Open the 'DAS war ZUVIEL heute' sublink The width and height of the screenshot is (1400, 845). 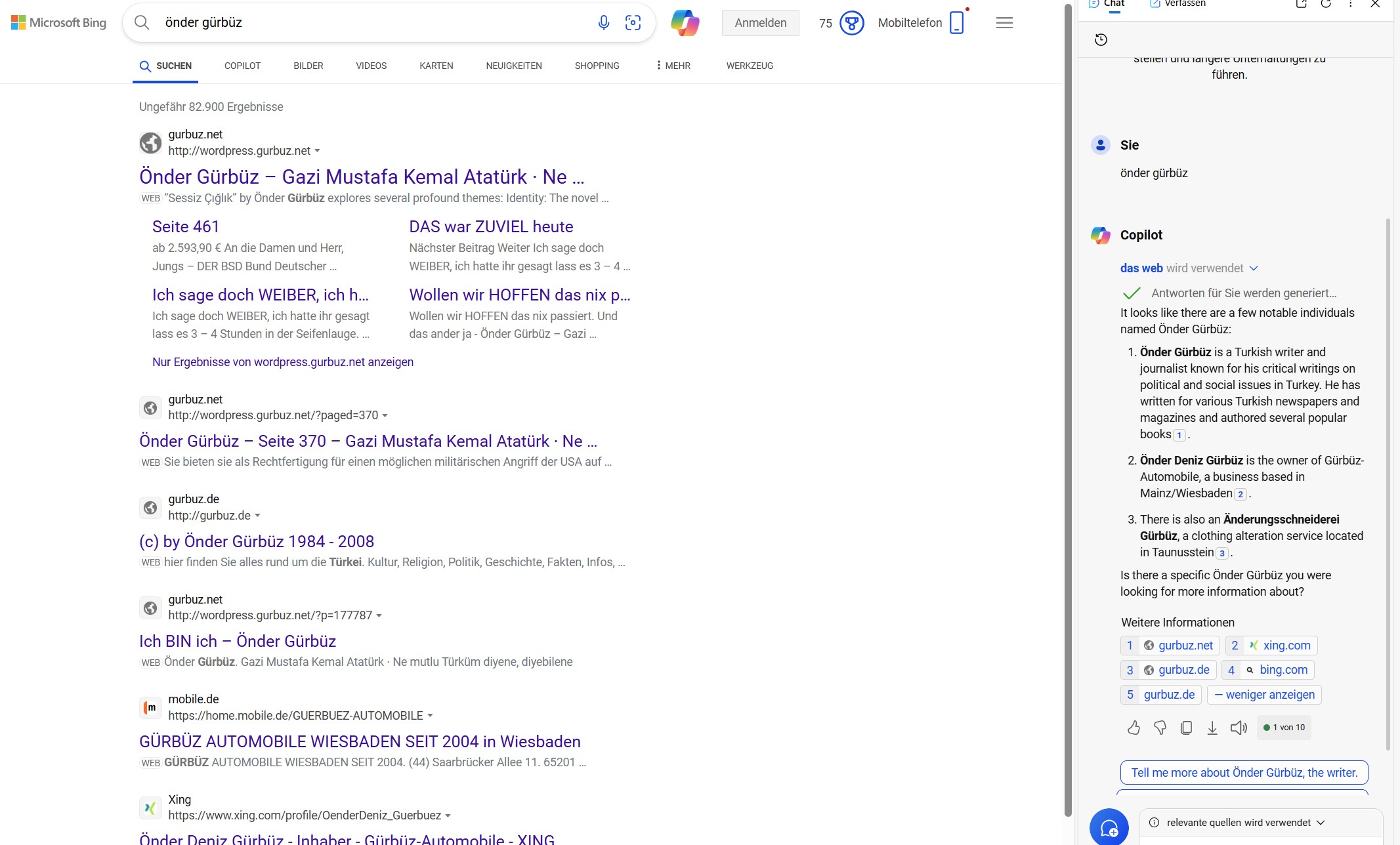[491, 227]
